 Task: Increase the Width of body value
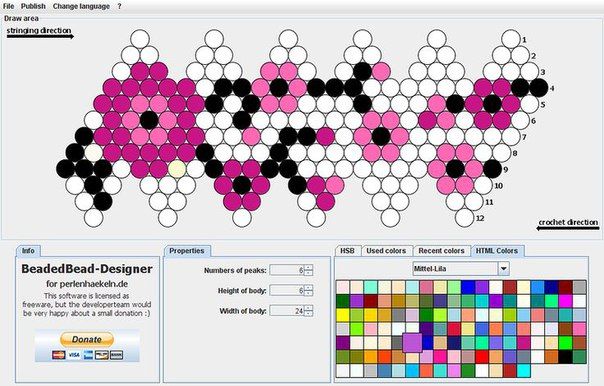coord(309,307)
